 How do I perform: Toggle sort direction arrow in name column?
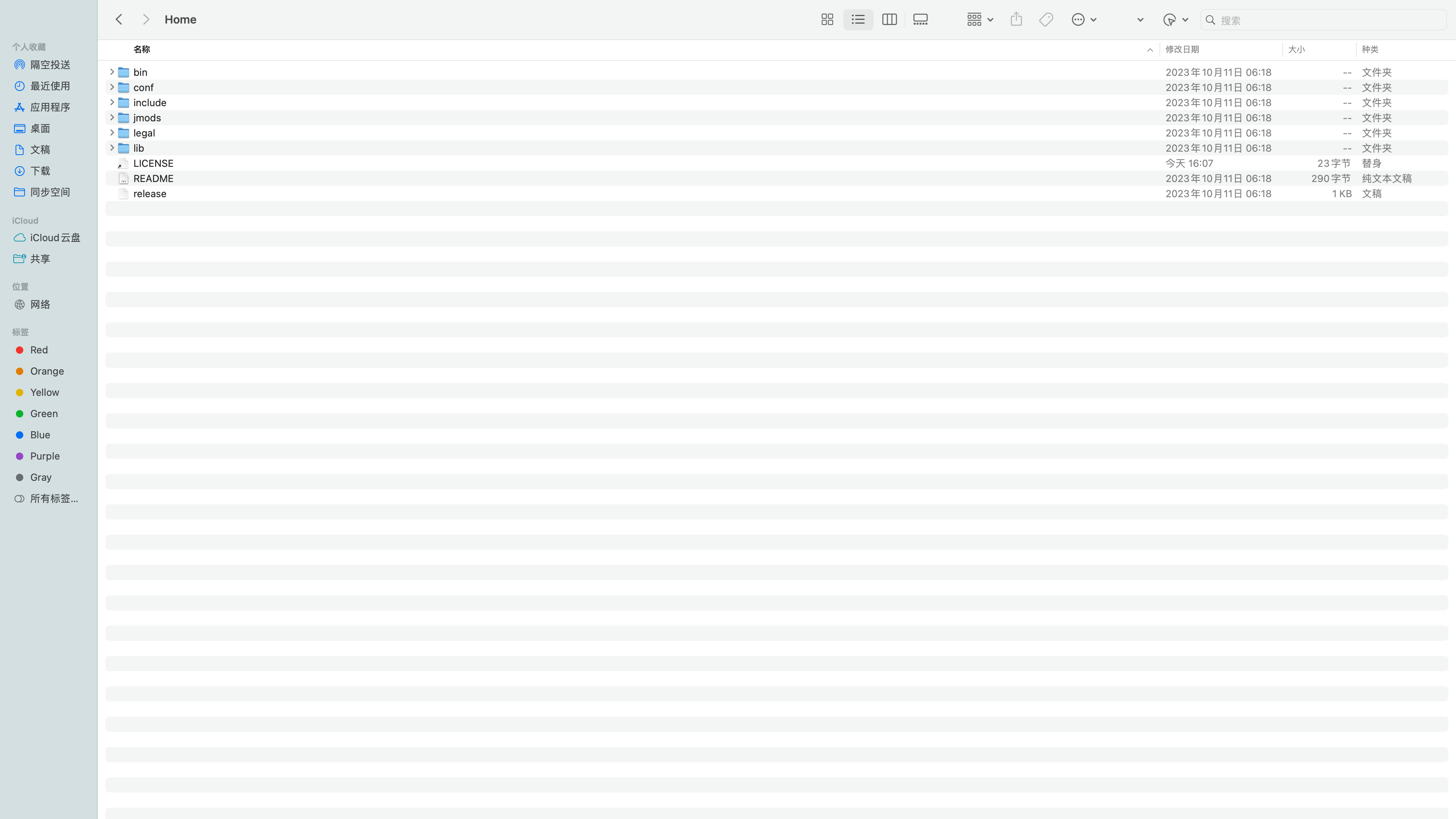[x=1150, y=50]
